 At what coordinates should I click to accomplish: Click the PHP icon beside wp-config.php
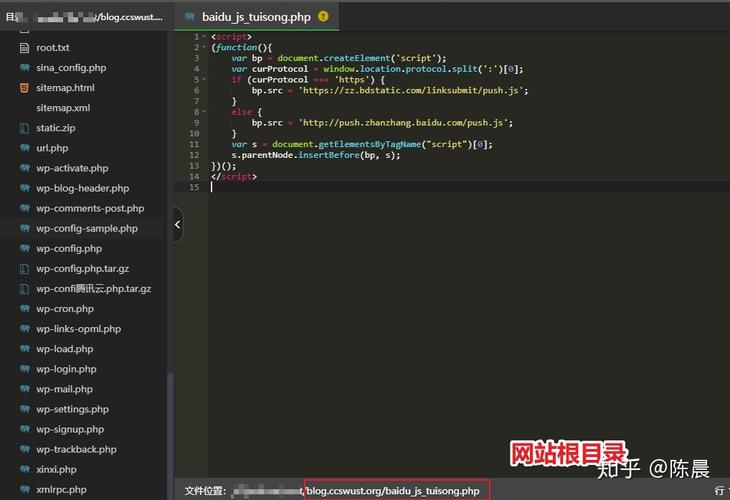(25, 248)
